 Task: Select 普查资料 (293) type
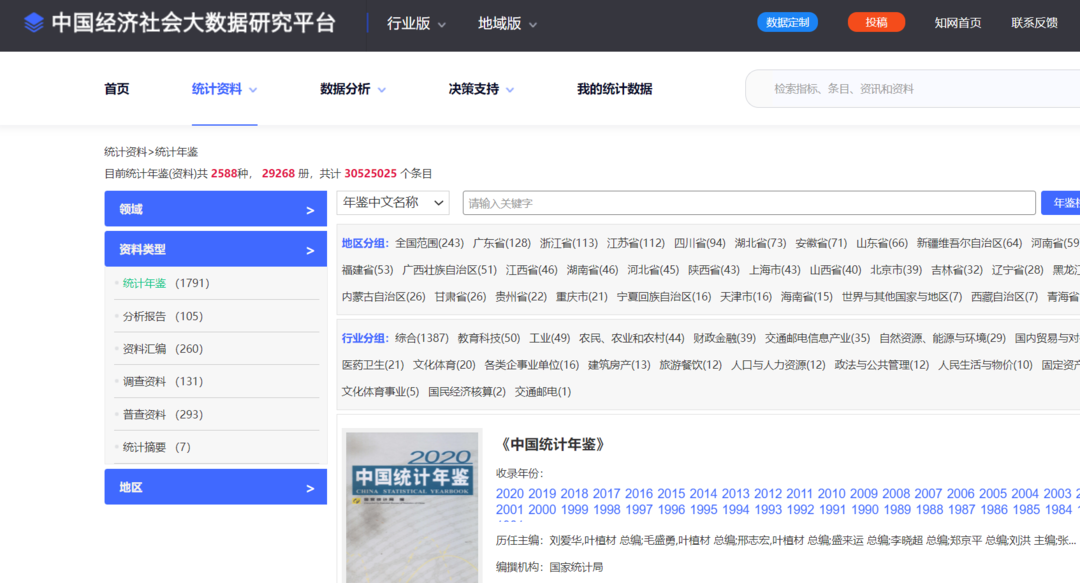point(163,414)
